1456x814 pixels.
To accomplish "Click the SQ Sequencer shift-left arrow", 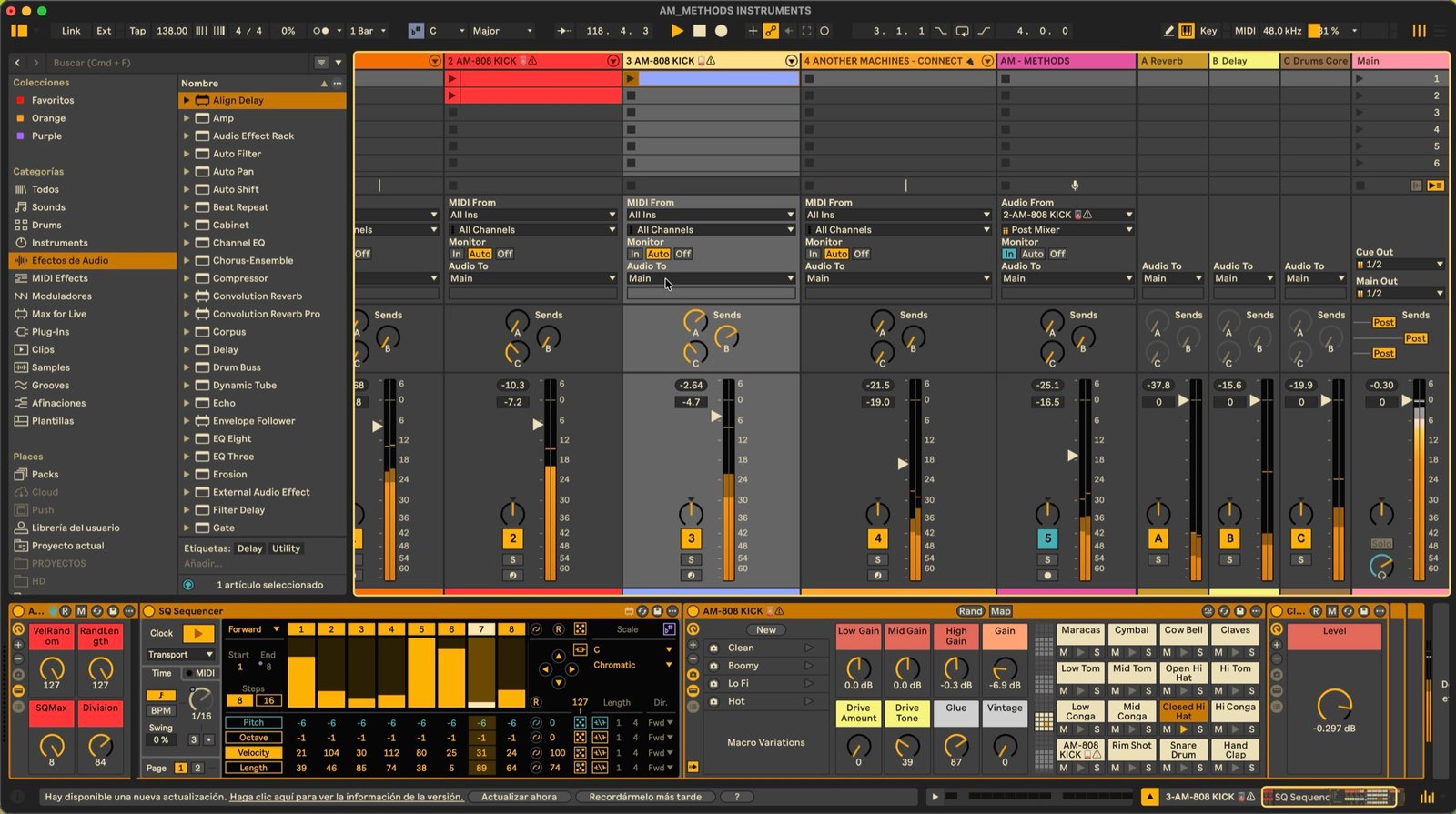I will [544, 669].
